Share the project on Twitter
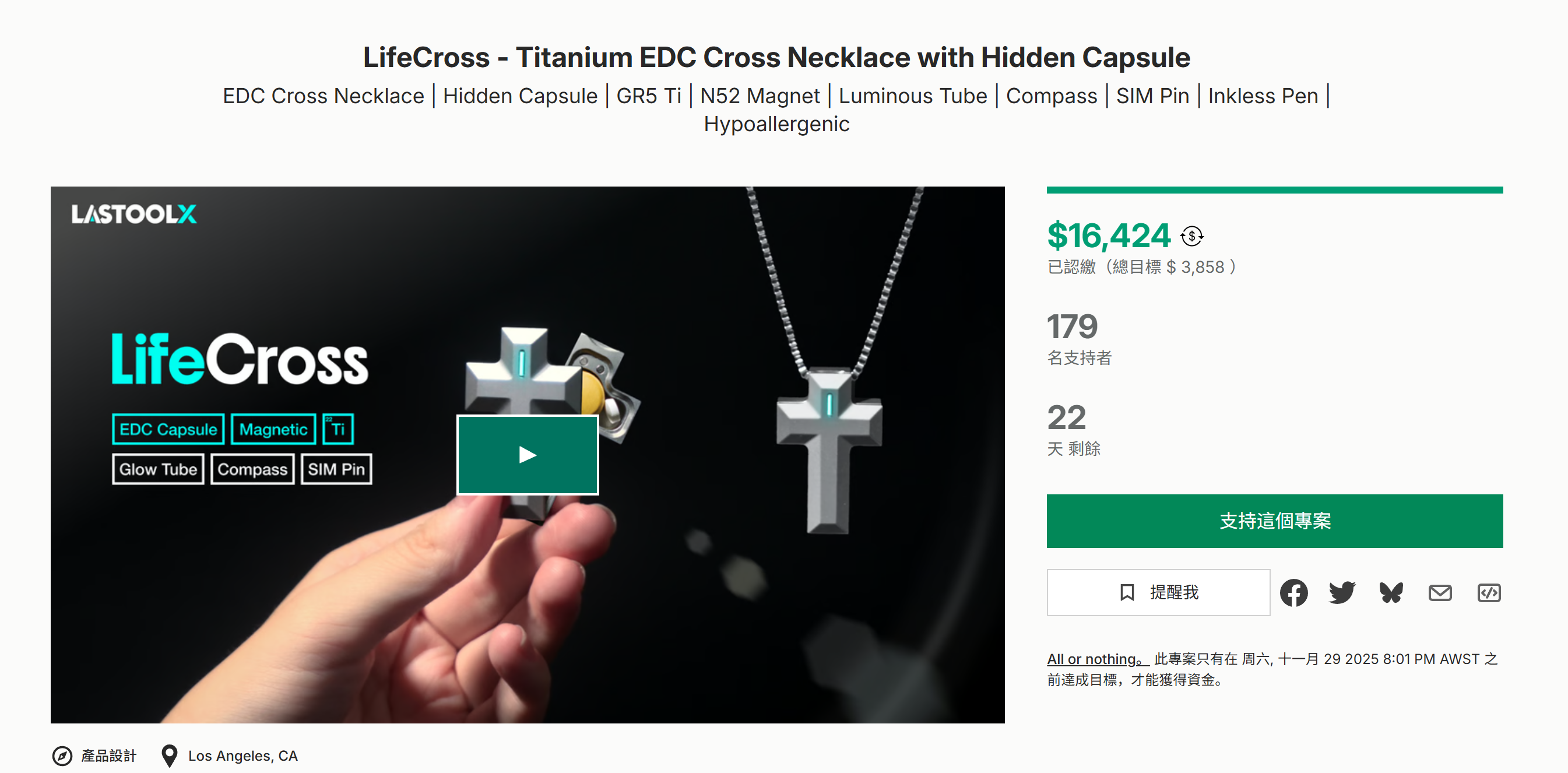 (1342, 593)
